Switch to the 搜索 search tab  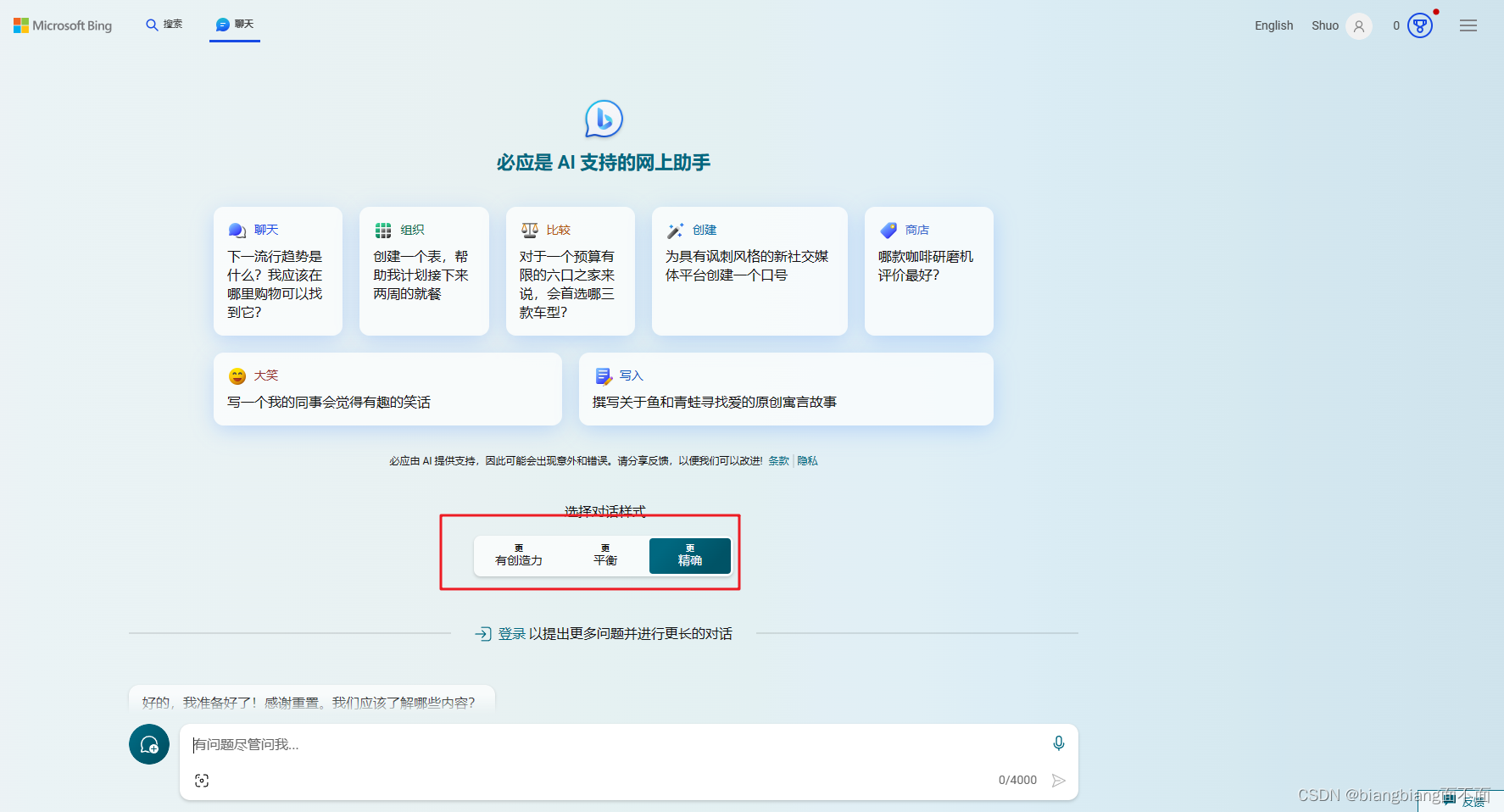164,25
